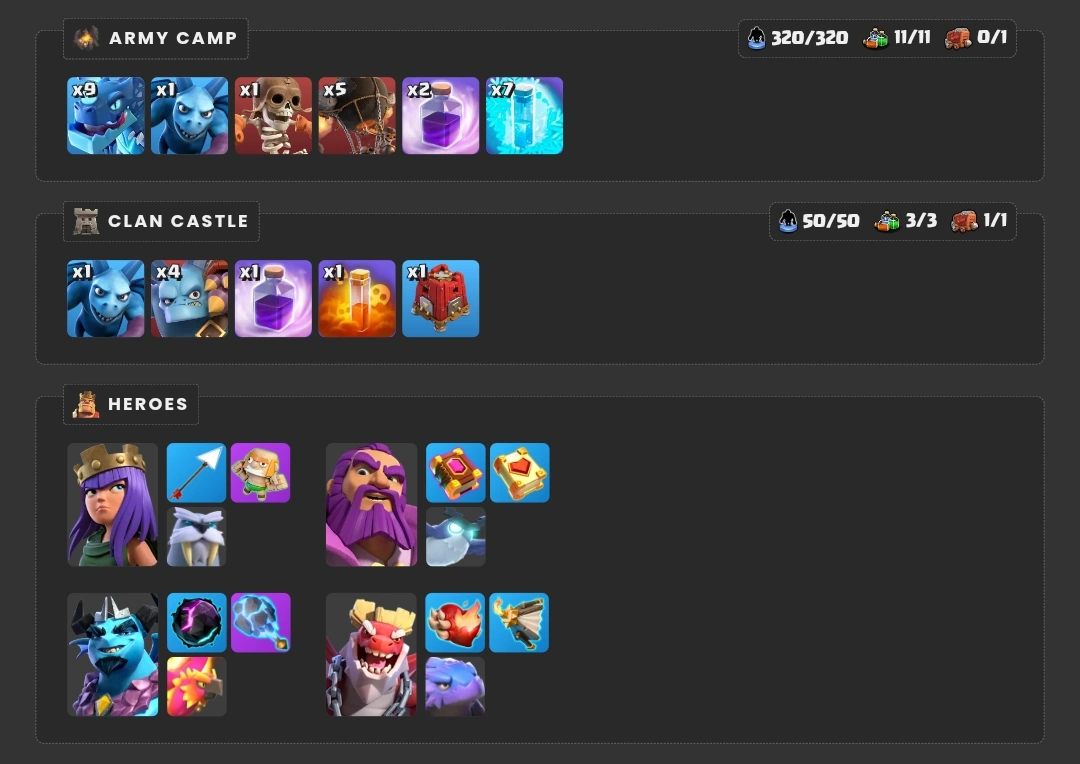Click the Clan Castle section header
This screenshot has height=764, width=1080.
(161, 221)
